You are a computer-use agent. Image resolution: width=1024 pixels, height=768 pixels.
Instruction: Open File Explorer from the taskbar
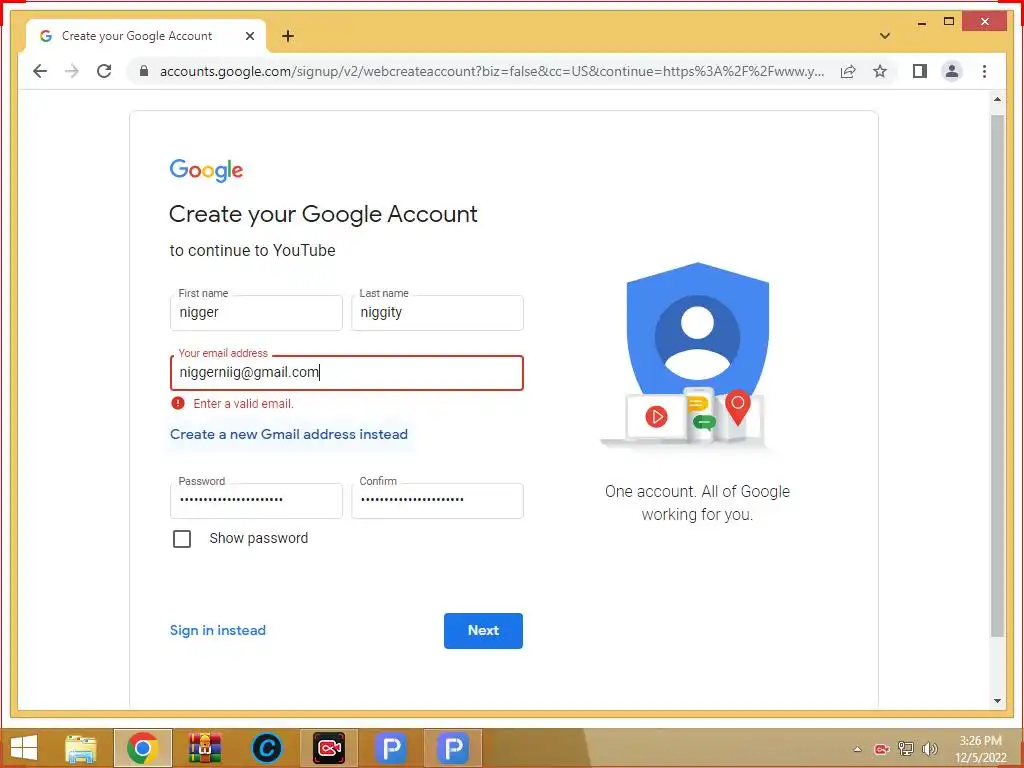pos(81,748)
